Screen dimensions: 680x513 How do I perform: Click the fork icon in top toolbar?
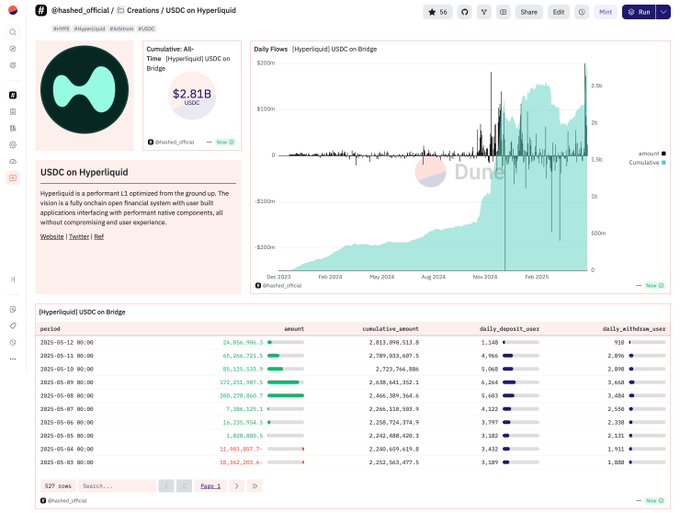click(484, 12)
